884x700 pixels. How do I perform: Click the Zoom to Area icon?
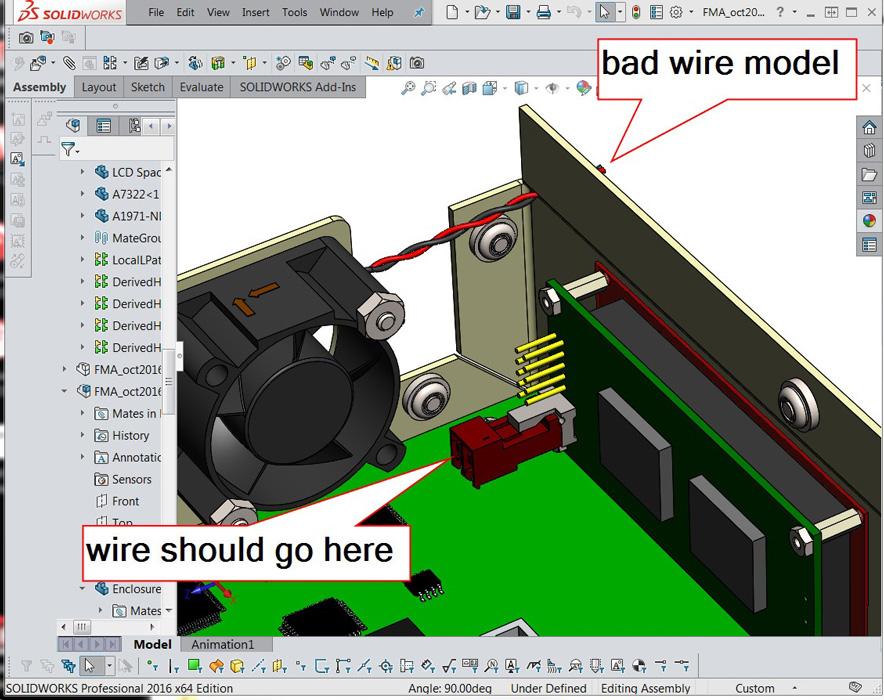pyautogui.click(x=428, y=88)
